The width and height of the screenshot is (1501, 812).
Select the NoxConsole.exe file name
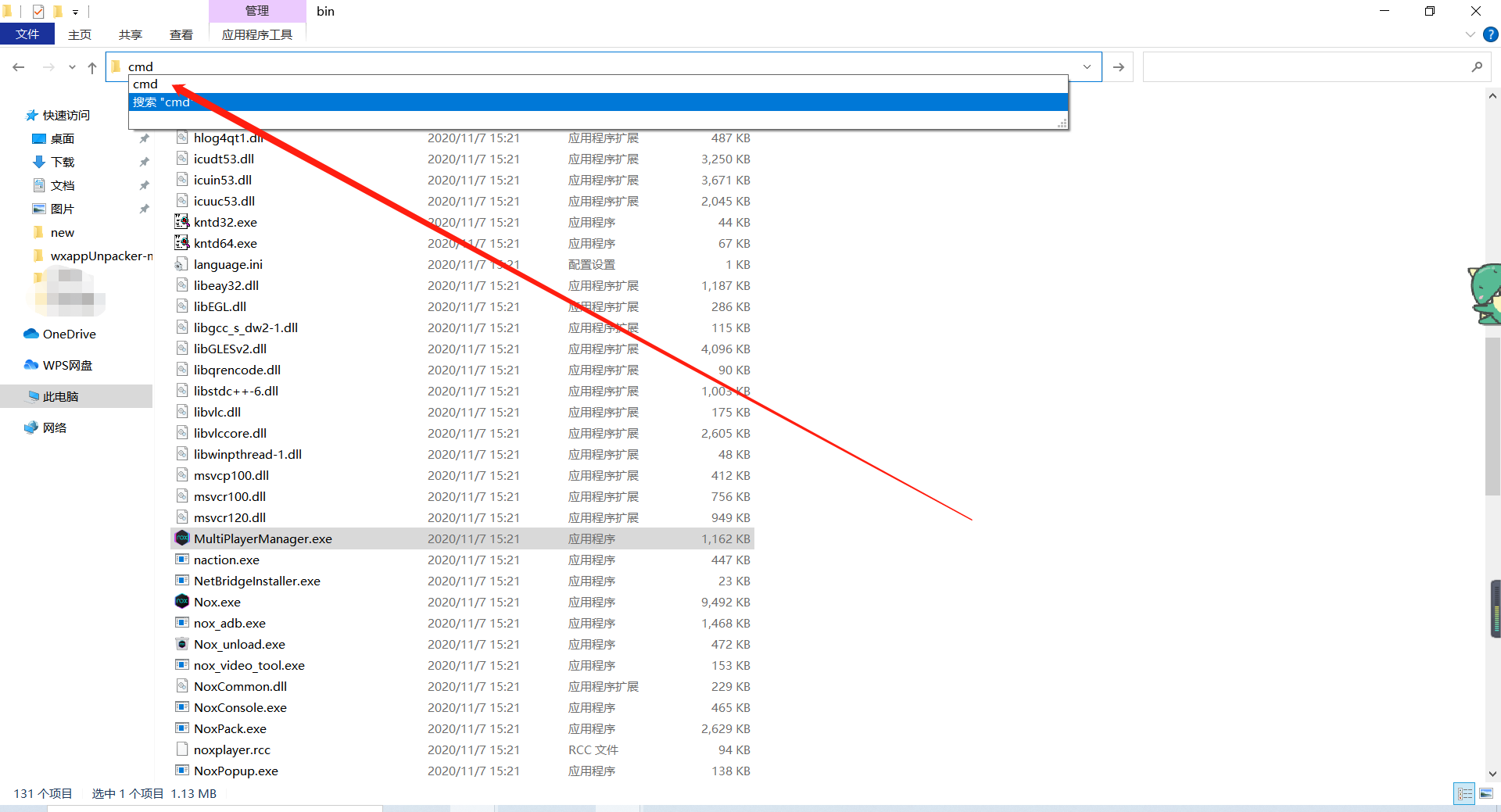240,707
